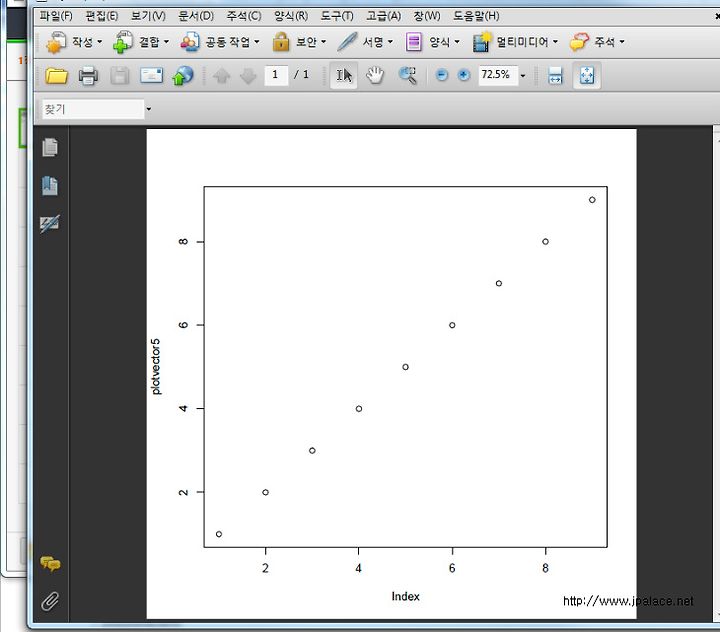Click the 작성 create PDF icon

point(56,42)
